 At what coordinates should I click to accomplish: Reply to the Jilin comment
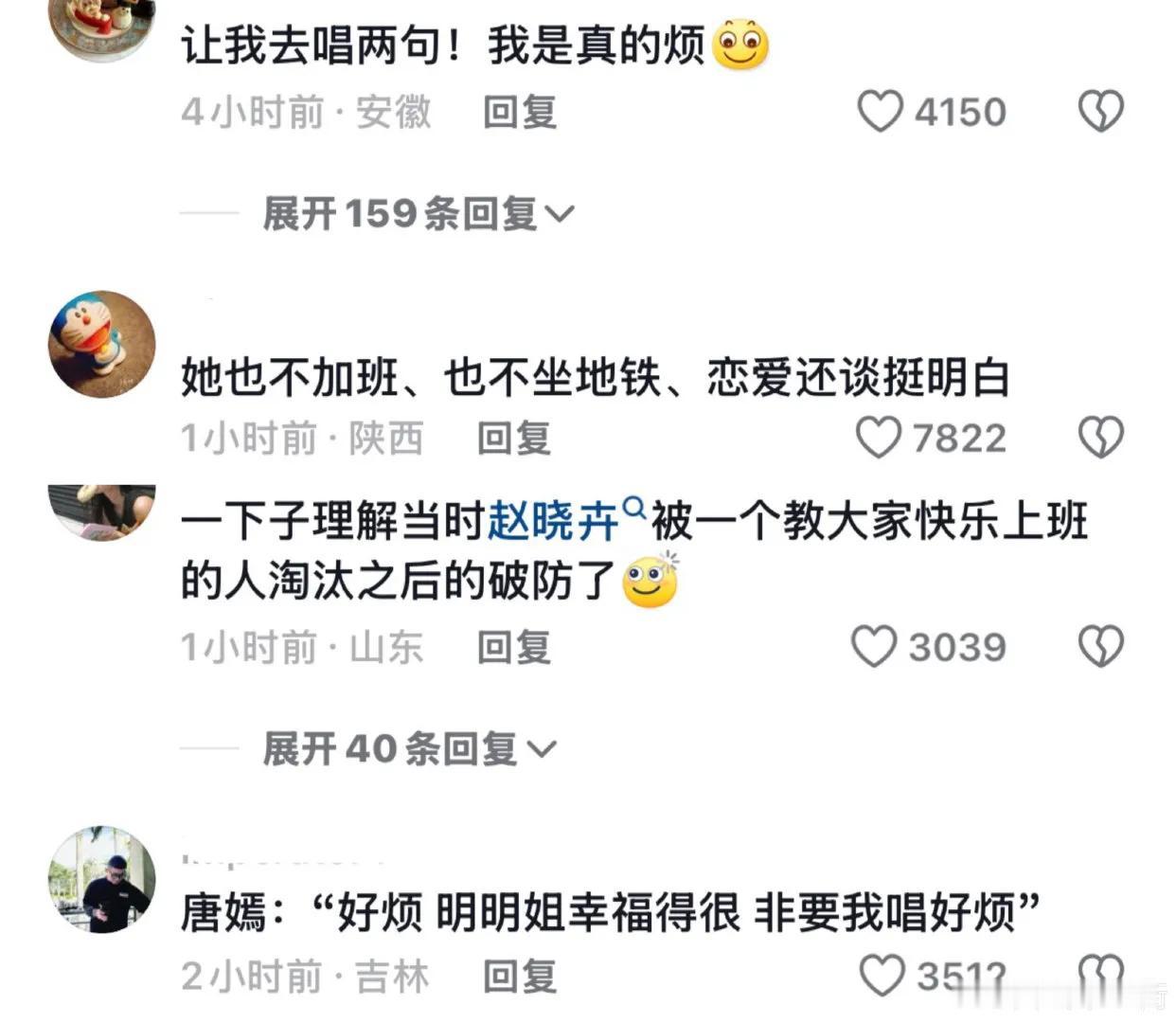click(x=520, y=977)
